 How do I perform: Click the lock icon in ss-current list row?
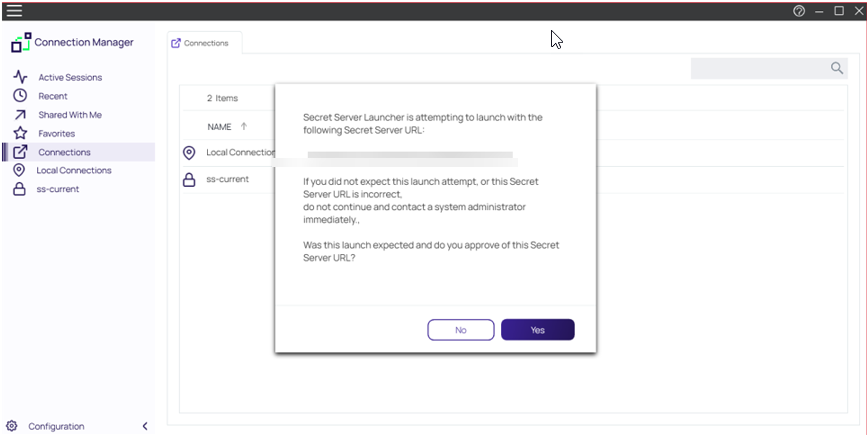click(189, 179)
